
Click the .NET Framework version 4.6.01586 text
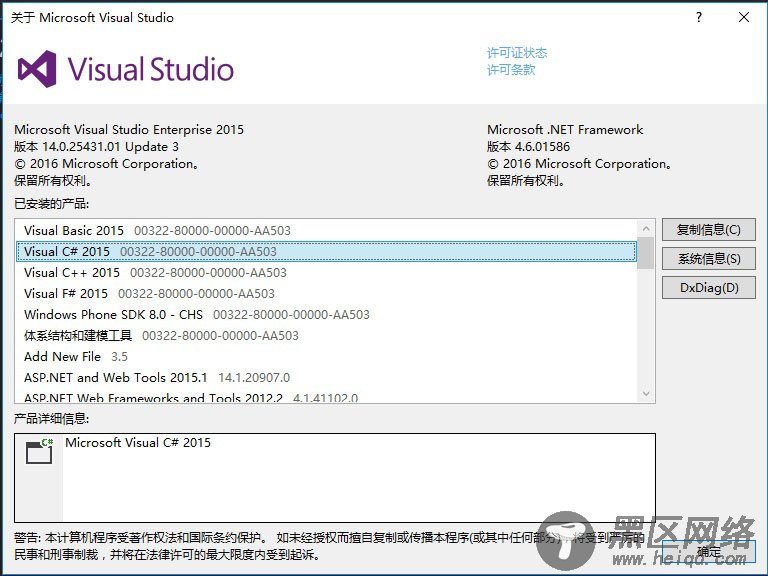pos(528,146)
